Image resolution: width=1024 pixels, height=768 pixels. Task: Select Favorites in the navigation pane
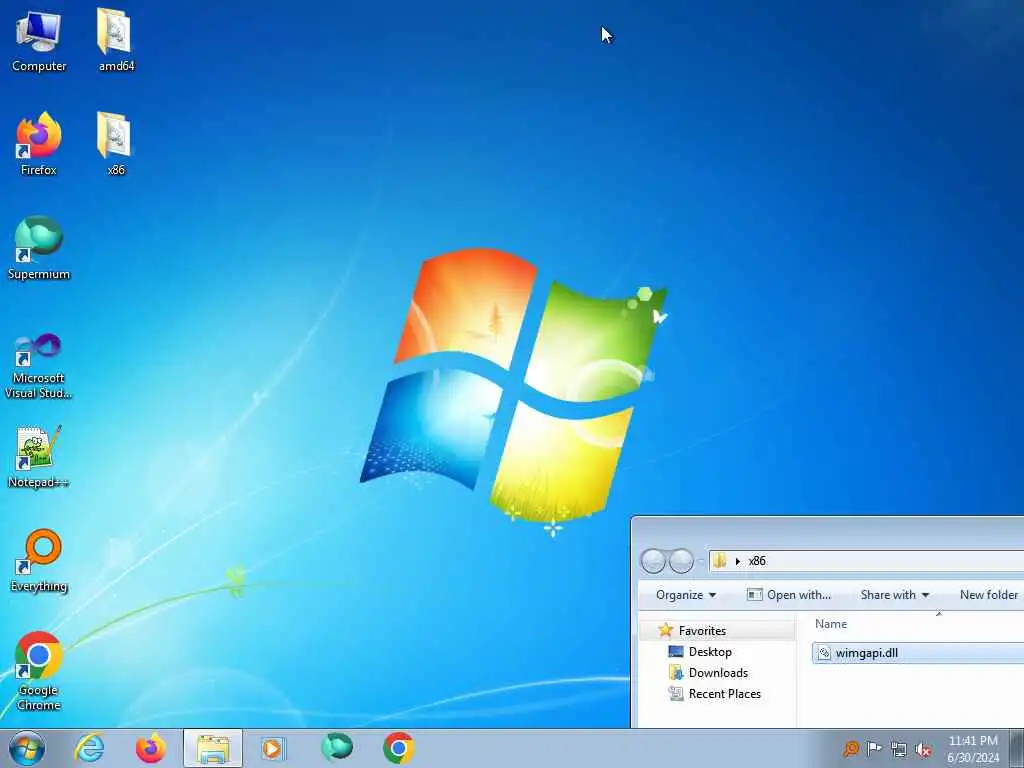pyautogui.click(x=702, y=631)
